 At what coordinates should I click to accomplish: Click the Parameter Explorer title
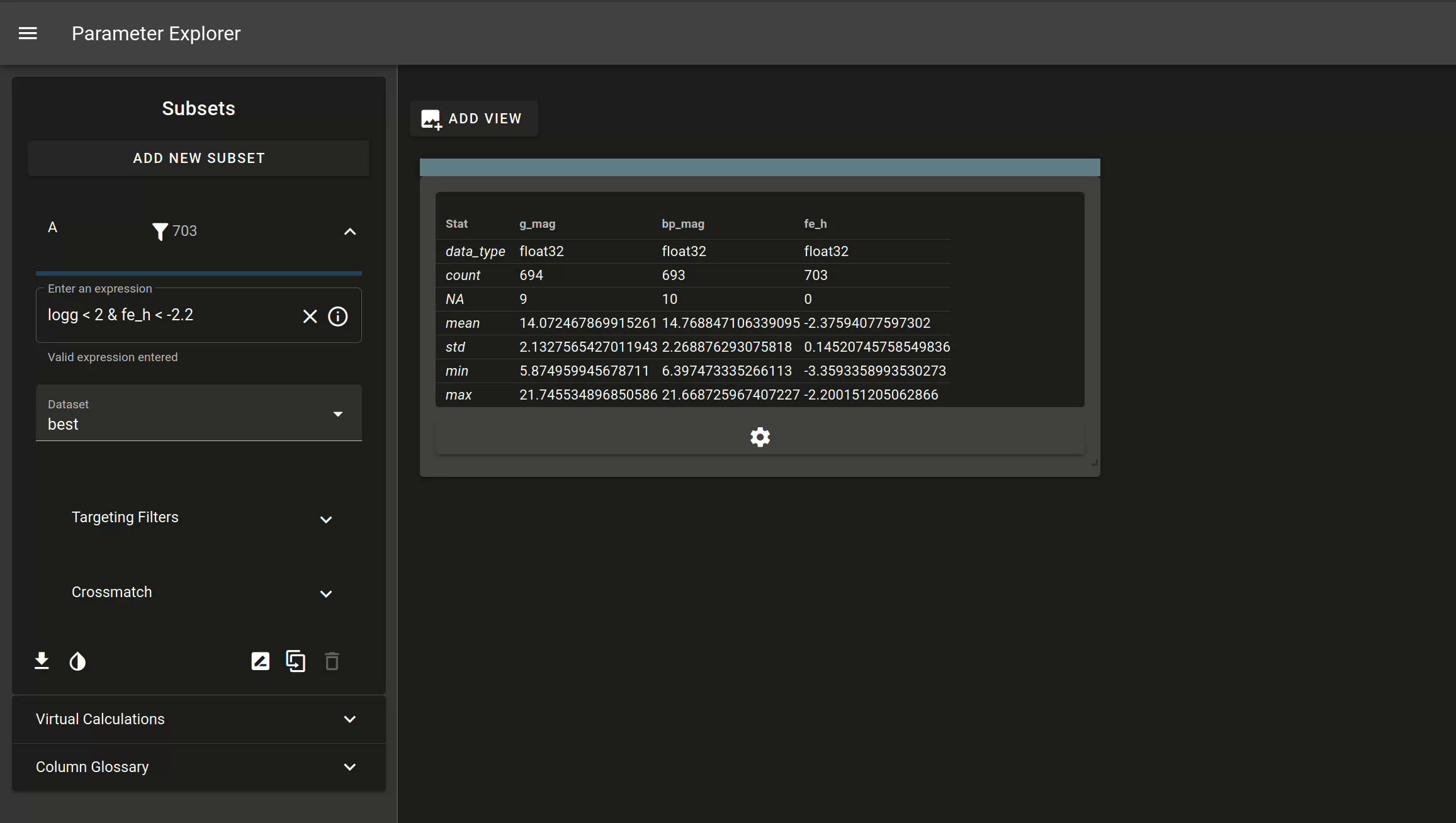coord(156,33)
